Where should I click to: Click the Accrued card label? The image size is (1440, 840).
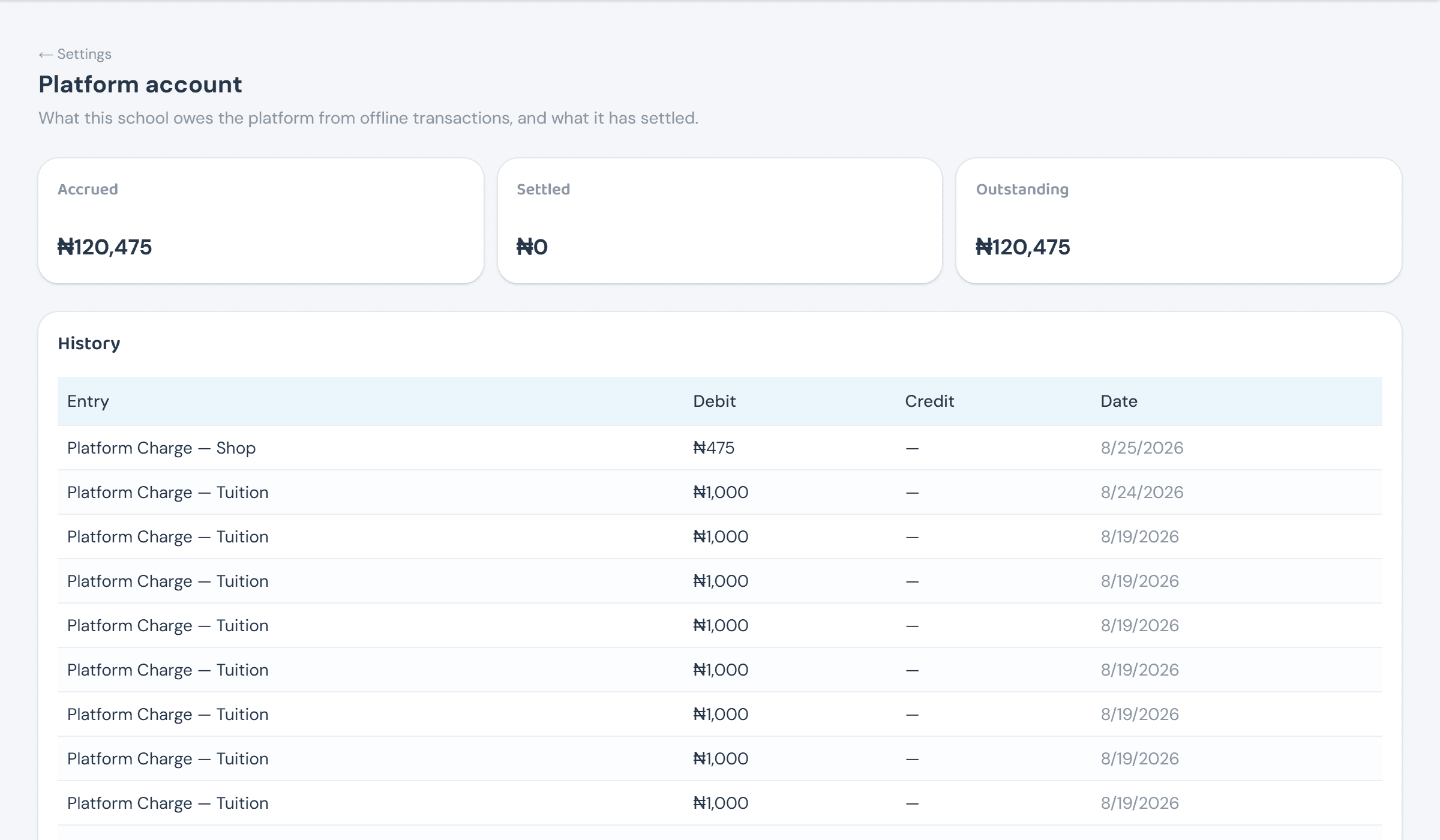(88, 189)
